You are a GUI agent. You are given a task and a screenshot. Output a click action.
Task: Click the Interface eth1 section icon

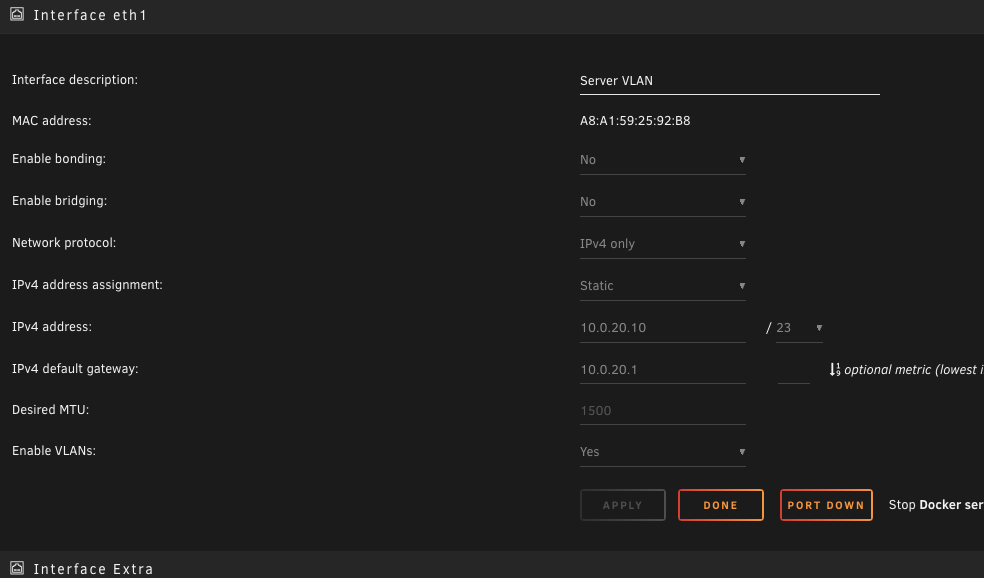17,14
